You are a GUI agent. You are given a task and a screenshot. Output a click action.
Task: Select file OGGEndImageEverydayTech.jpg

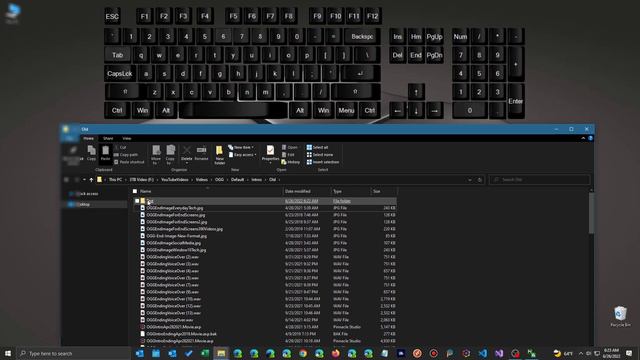[175, 208]
